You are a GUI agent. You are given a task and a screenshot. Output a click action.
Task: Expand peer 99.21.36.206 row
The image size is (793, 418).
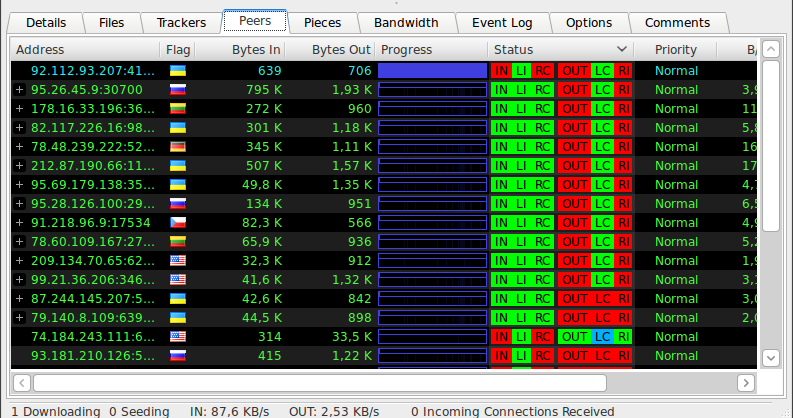19,280
